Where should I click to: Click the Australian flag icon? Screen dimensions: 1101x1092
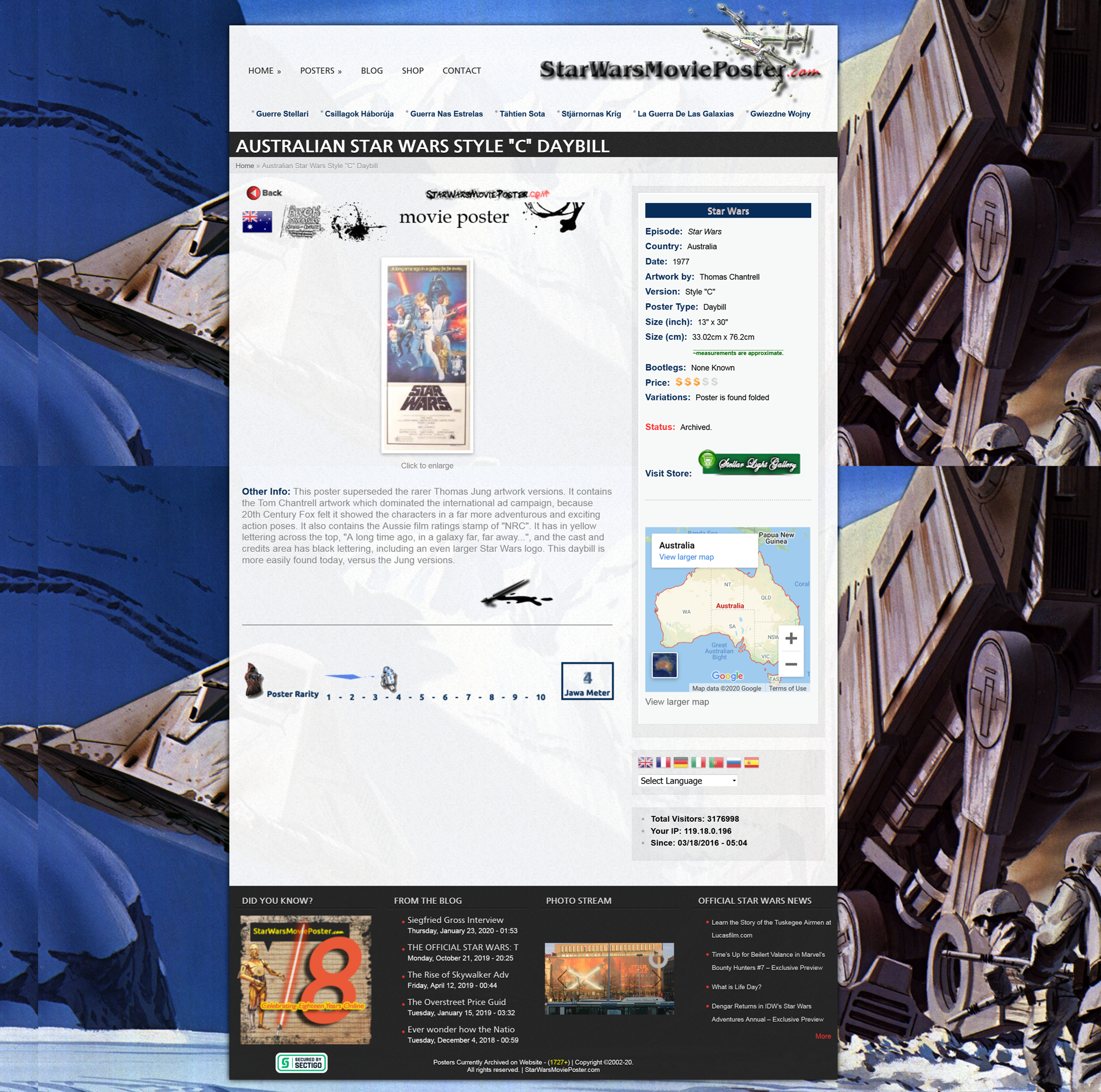(x=257, y=221)
